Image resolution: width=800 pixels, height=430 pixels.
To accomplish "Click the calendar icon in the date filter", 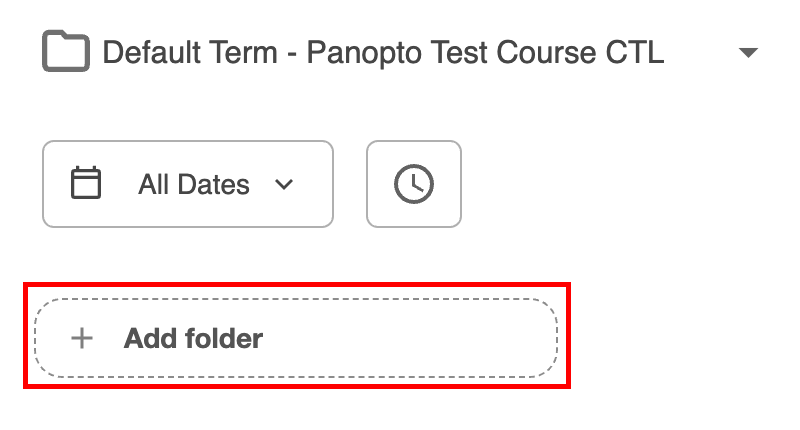I will click(x=87, y=184).
